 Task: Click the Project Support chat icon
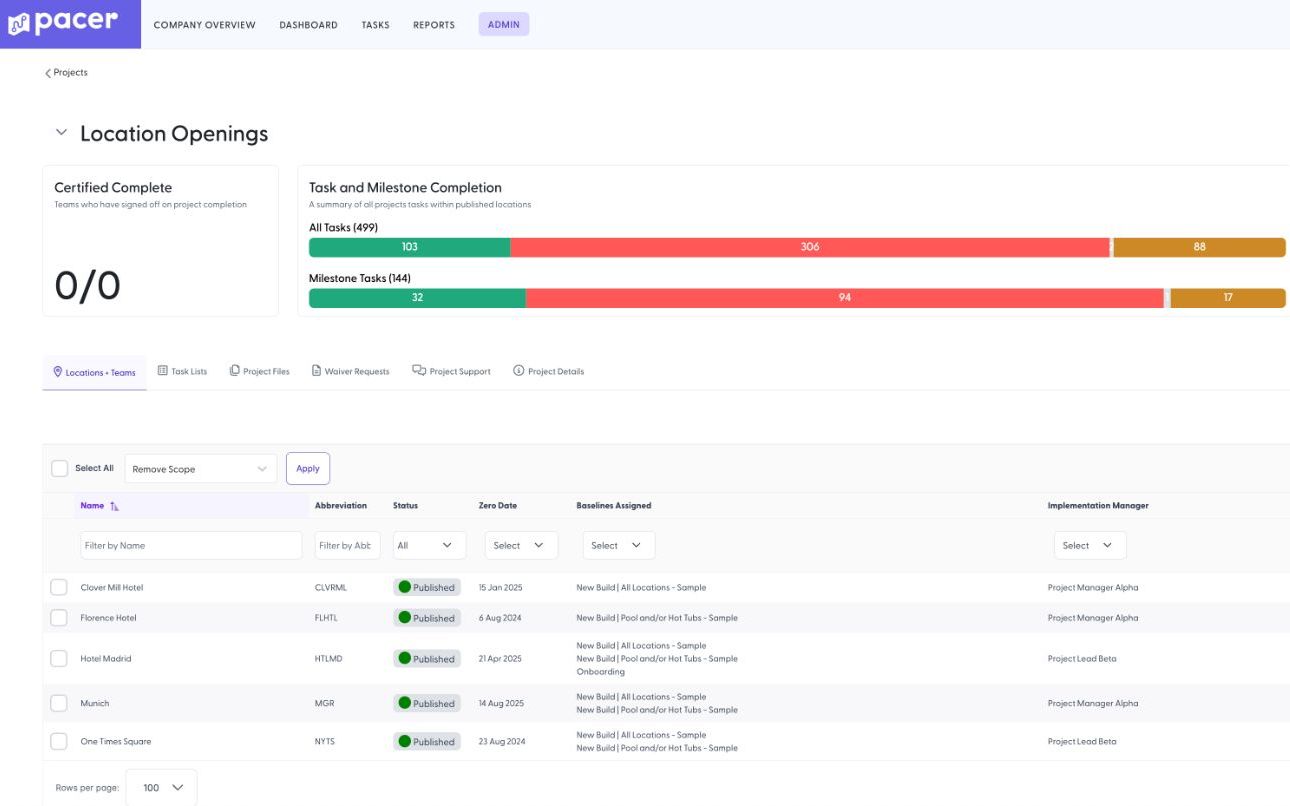coord(419,371)
